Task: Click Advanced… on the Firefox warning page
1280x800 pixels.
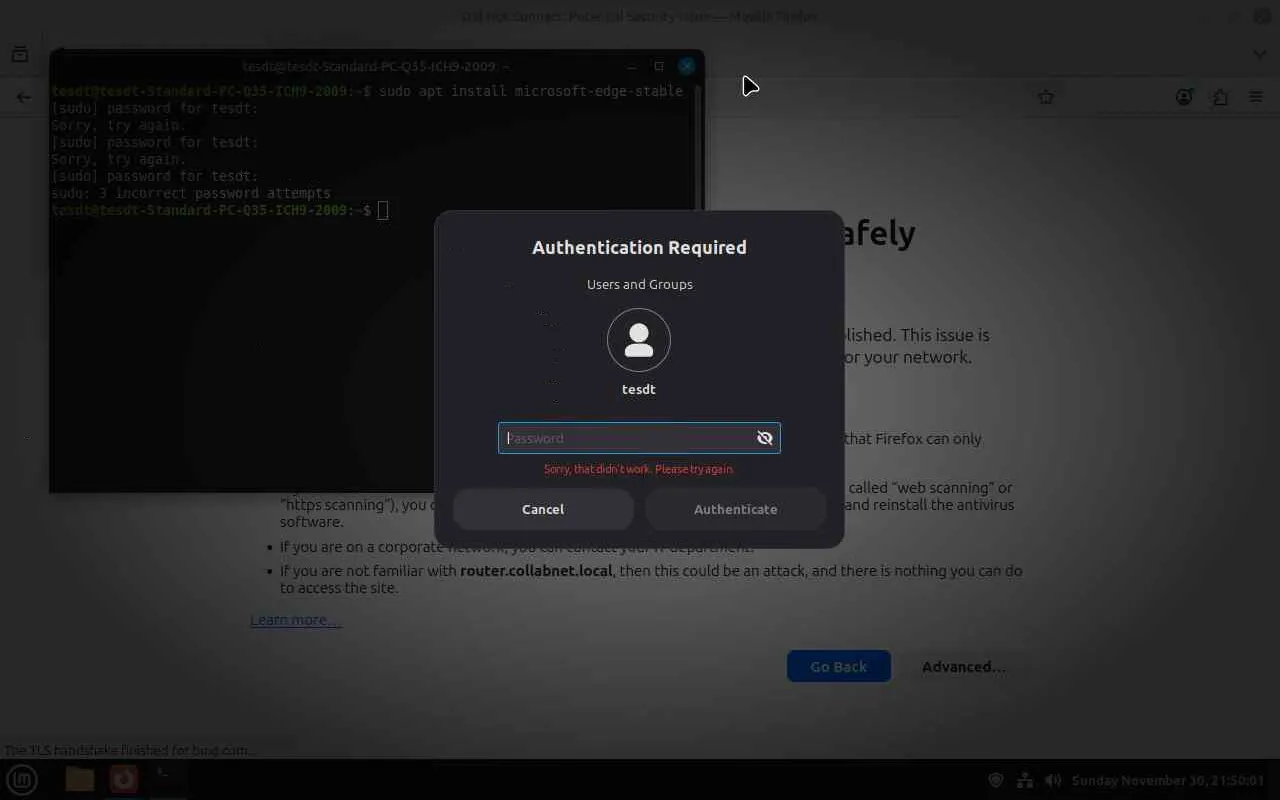Action: point(963,666)
